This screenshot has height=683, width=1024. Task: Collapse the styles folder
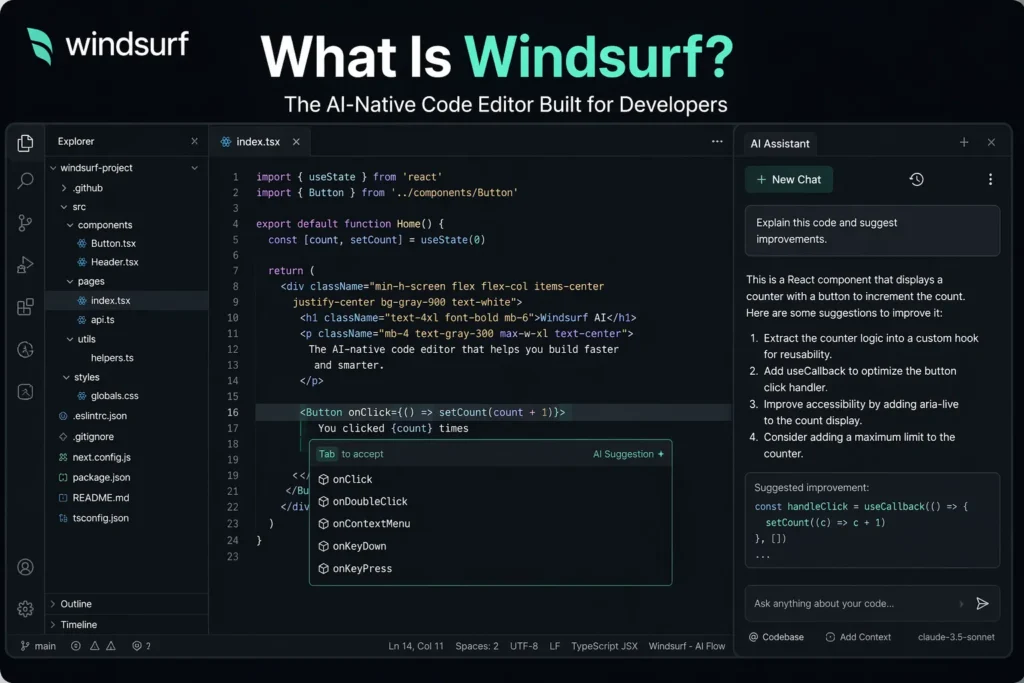[66, 377]
